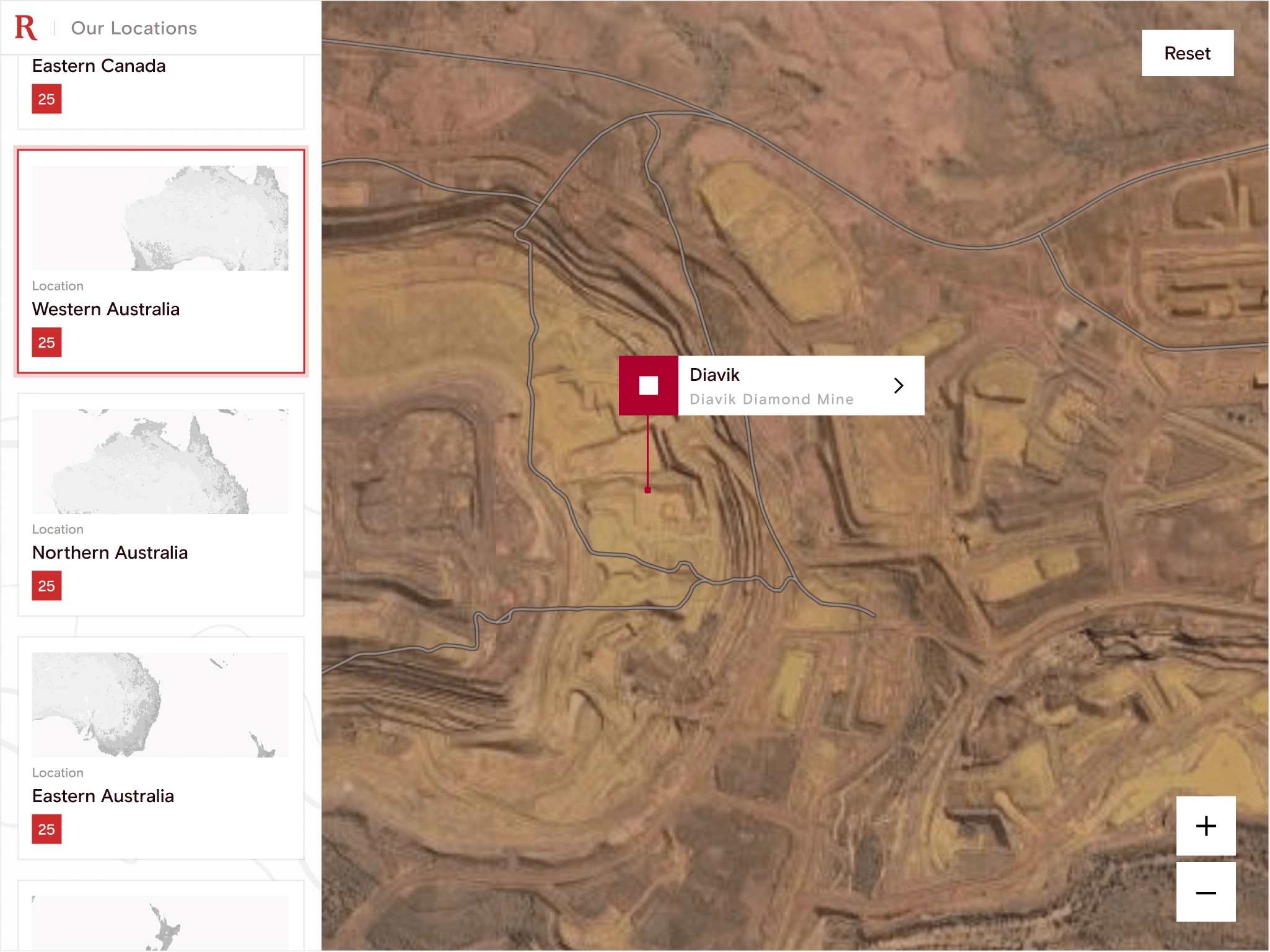Click the 25 badge under Eastern Canada

[x=46, y=99]
